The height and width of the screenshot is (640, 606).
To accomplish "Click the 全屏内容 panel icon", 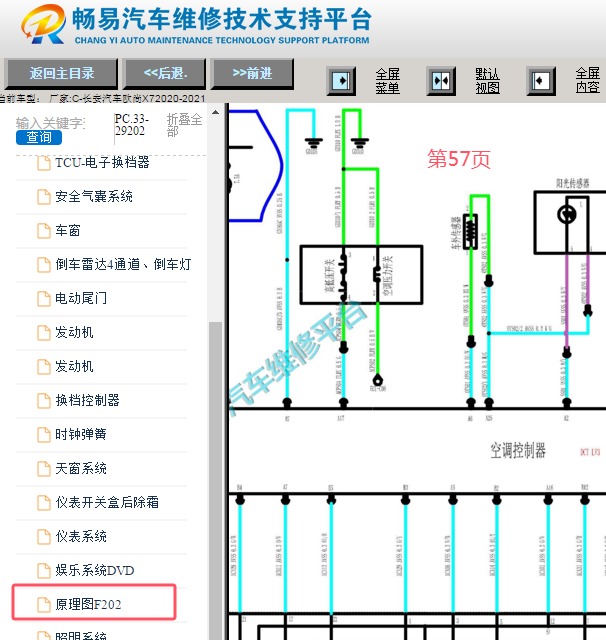I will [541, 81].
